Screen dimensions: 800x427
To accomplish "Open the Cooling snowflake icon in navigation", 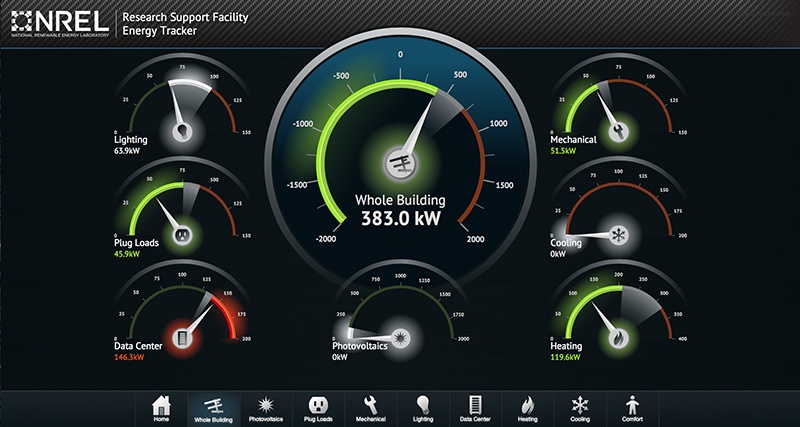I will (579, 408).
